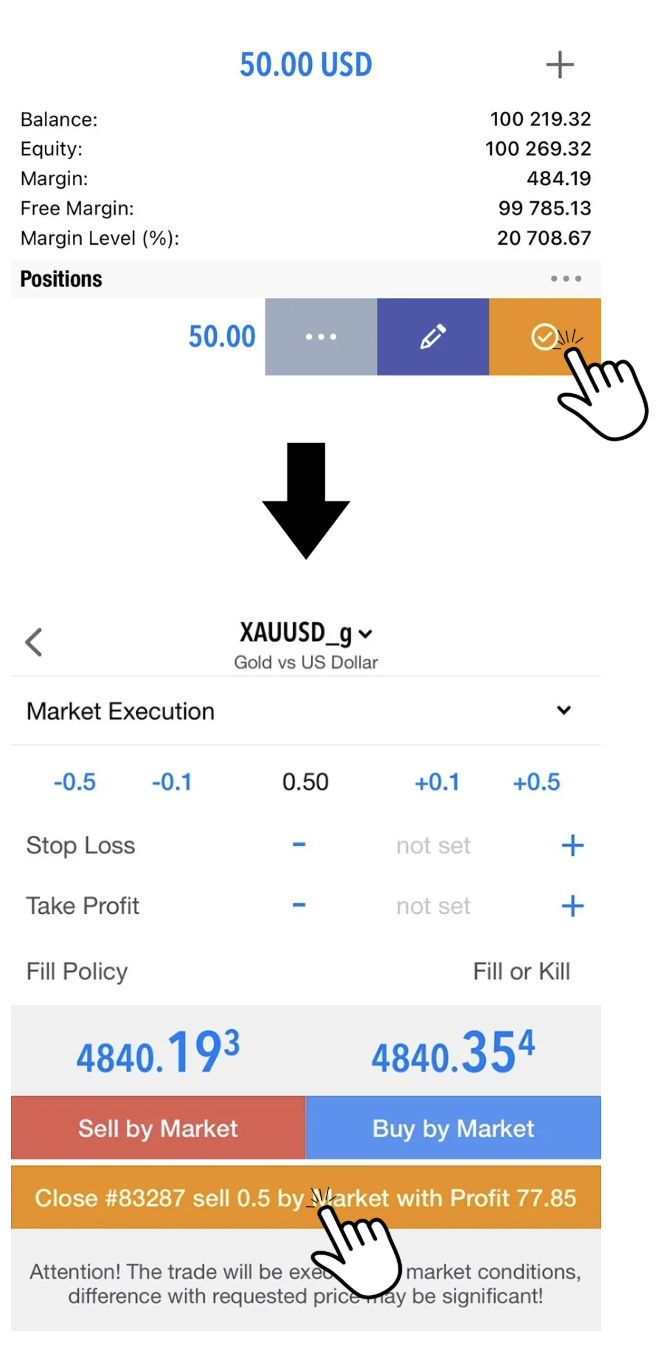Open the Positions three-dot options menu
Screen dimensions: 656x1350
[x=565, y=279]
